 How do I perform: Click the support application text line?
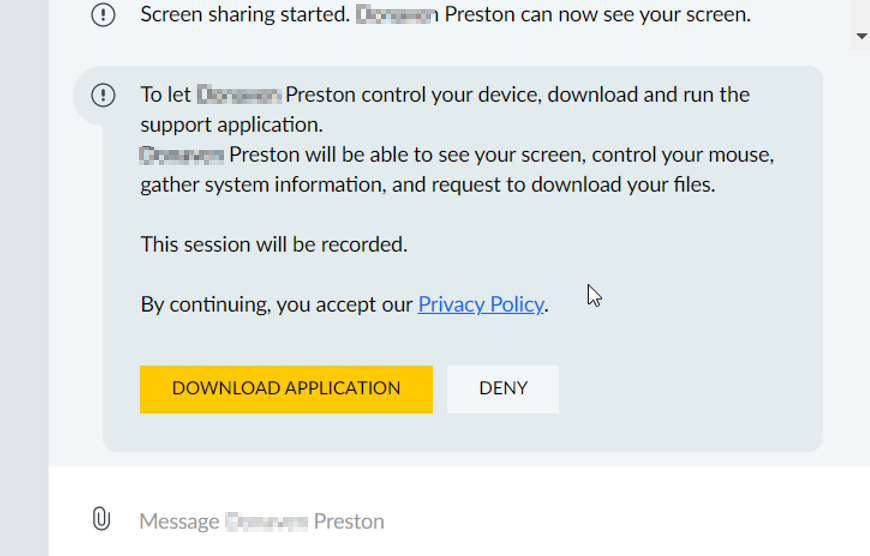pos(231,124)
